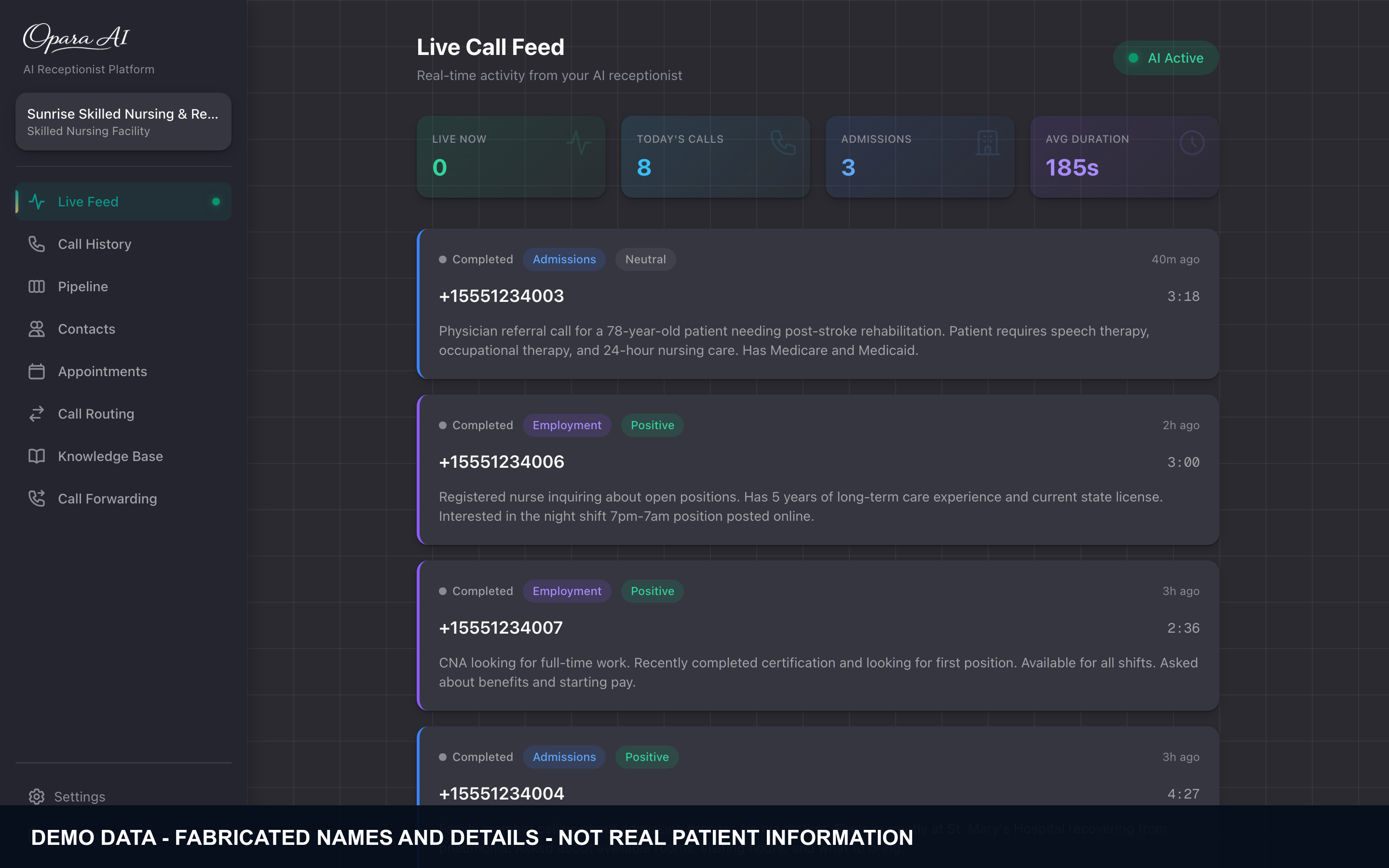Click Employment tag on +15551234006 call
The width and height of the screenshot is (1389, 868).
point(567,425)
